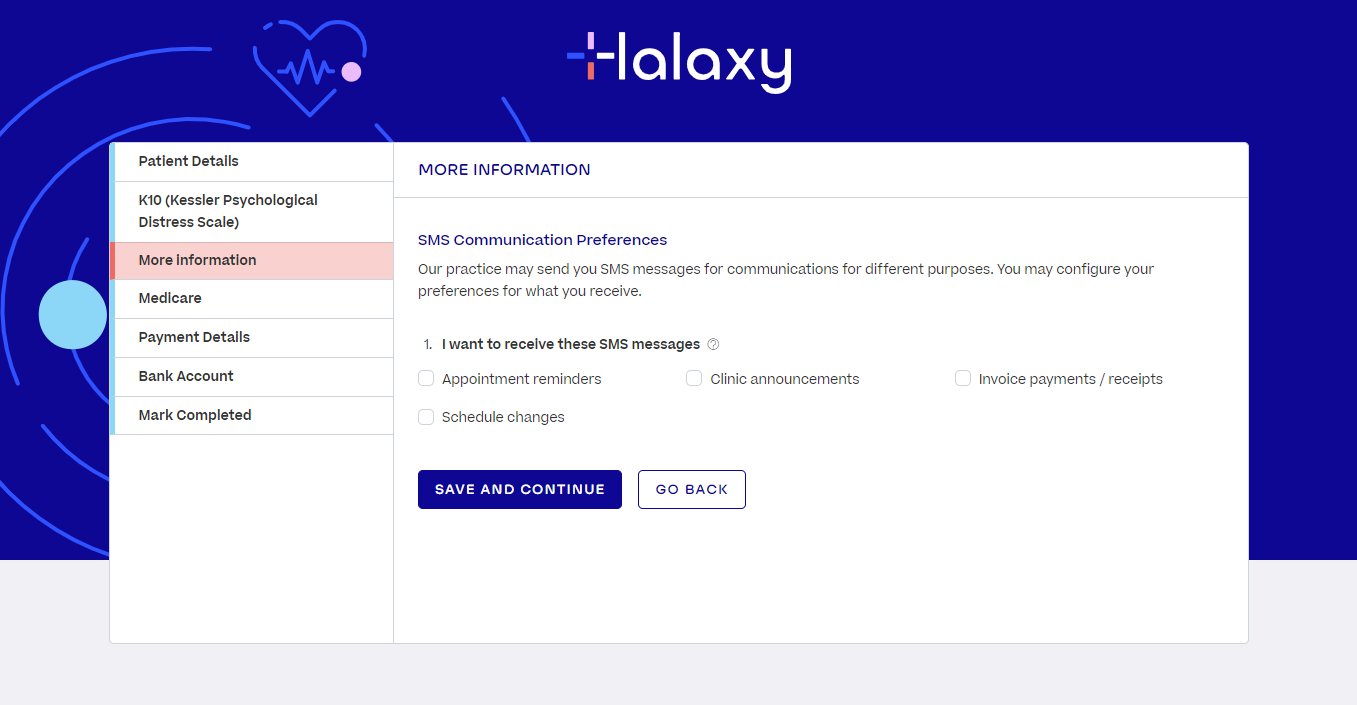This screenshot has height=705, width=1357.
Task: Click the SMS Communication Preferences heading
Action: [542, 240]
